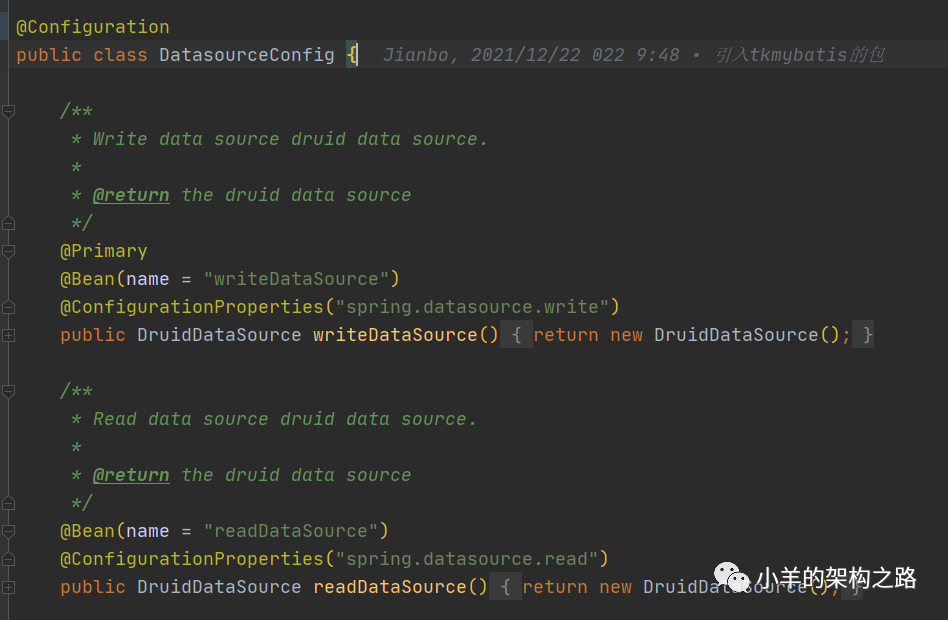Click the @Configuration annotation on the class
Screen dimensions: 948x620
coord(93,27)
